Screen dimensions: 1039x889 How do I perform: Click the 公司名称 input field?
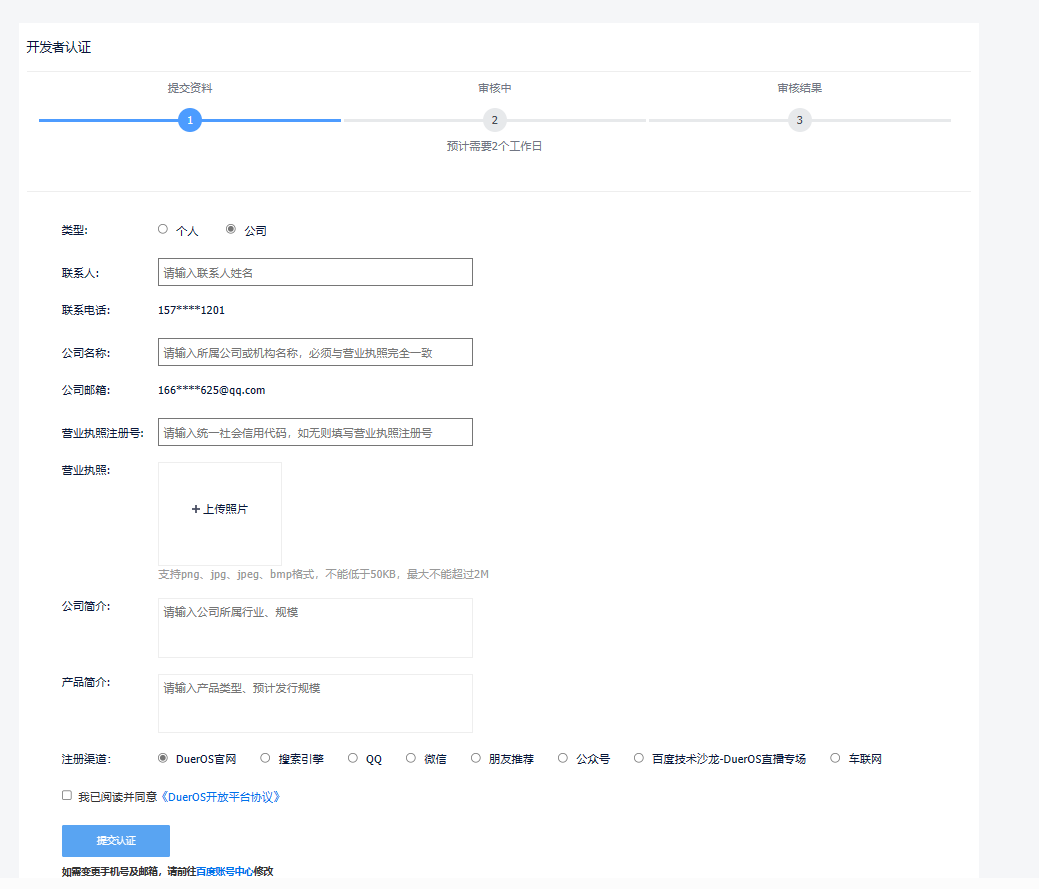(x=315, y=352)
